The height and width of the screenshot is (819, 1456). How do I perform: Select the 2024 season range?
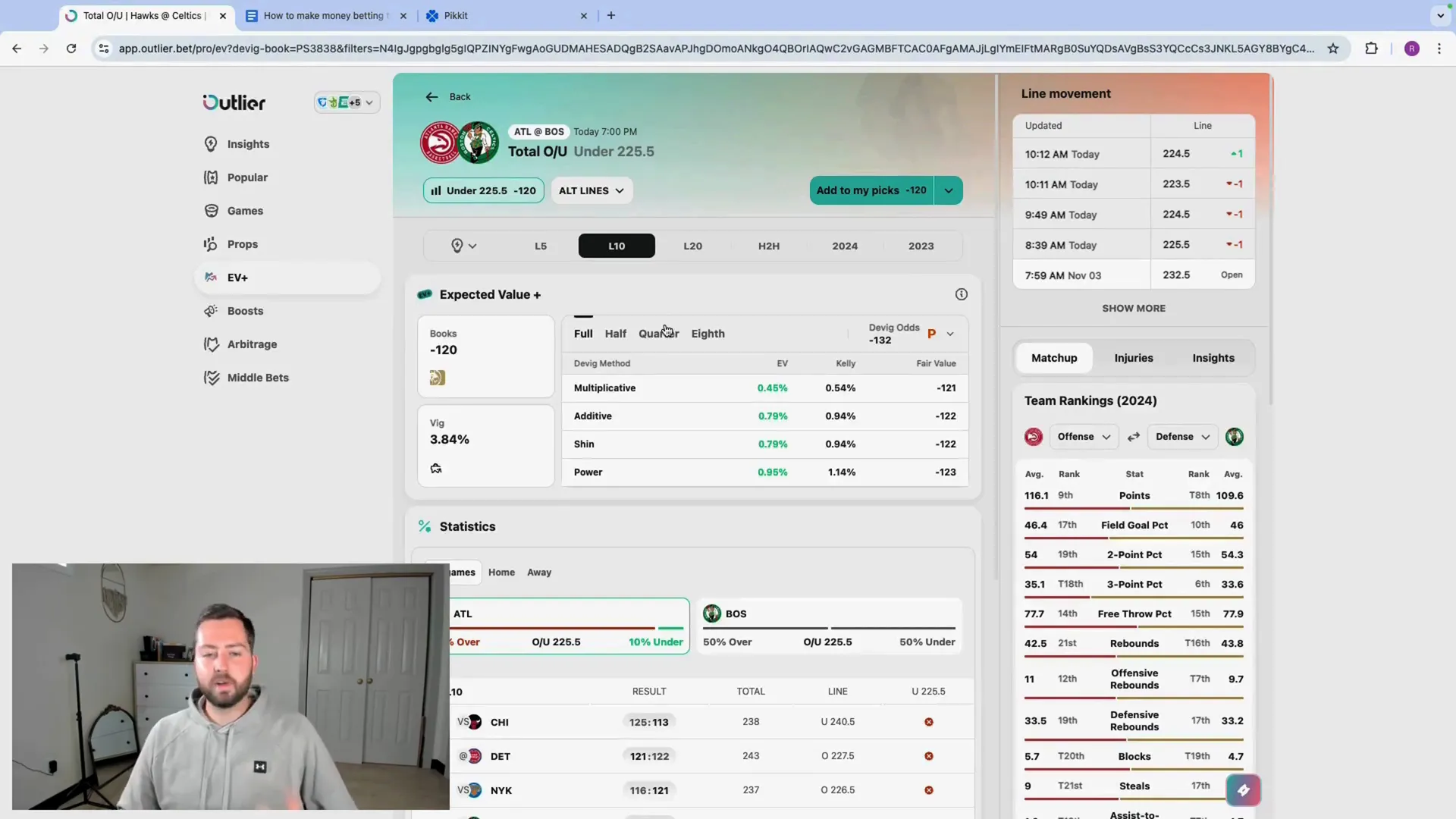click(845, 246)
